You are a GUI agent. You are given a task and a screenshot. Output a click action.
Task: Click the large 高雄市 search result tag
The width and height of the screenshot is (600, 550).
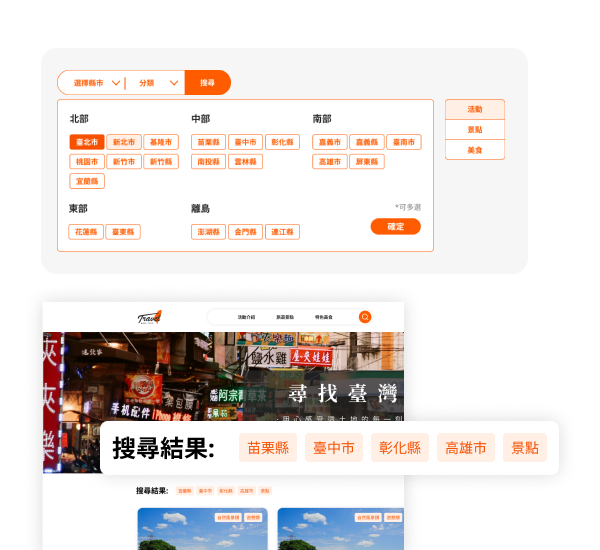pyautogui.click(x=466, y=448)
